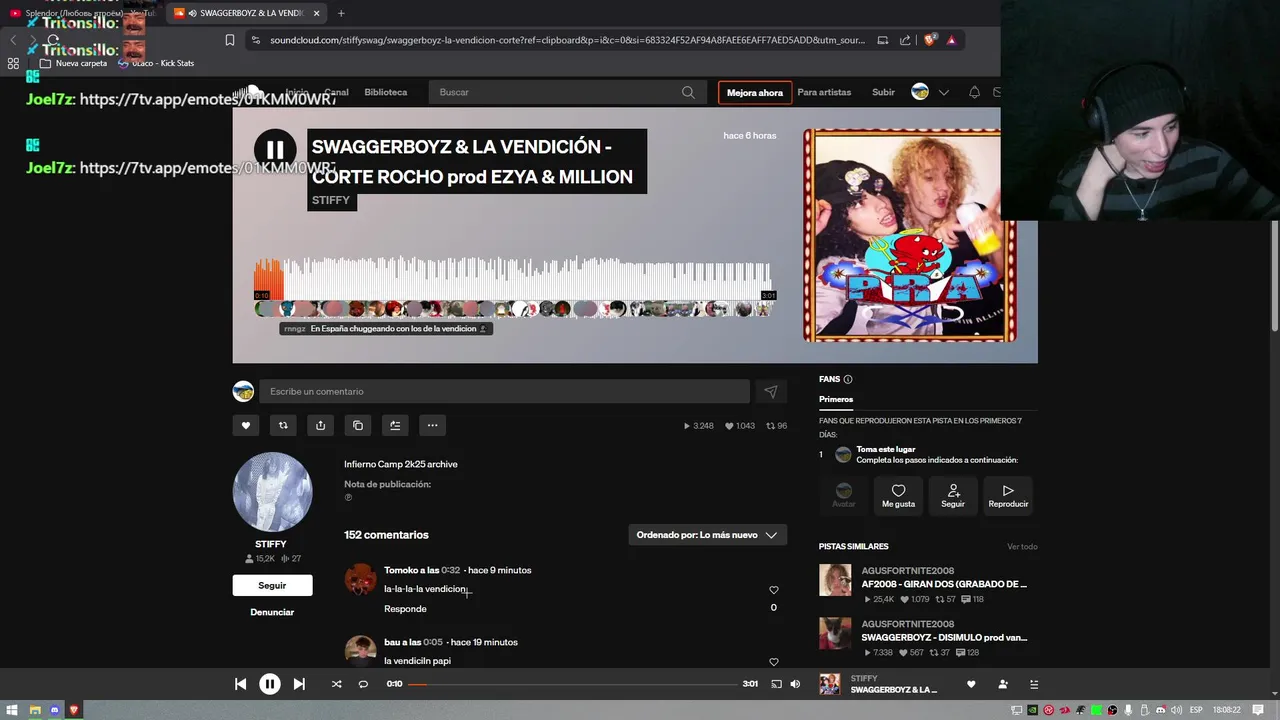Image resolution: width=1280 pixels, height=720 pixels.
Task: Click Seguir fan step button
Action: click(953, 495)
